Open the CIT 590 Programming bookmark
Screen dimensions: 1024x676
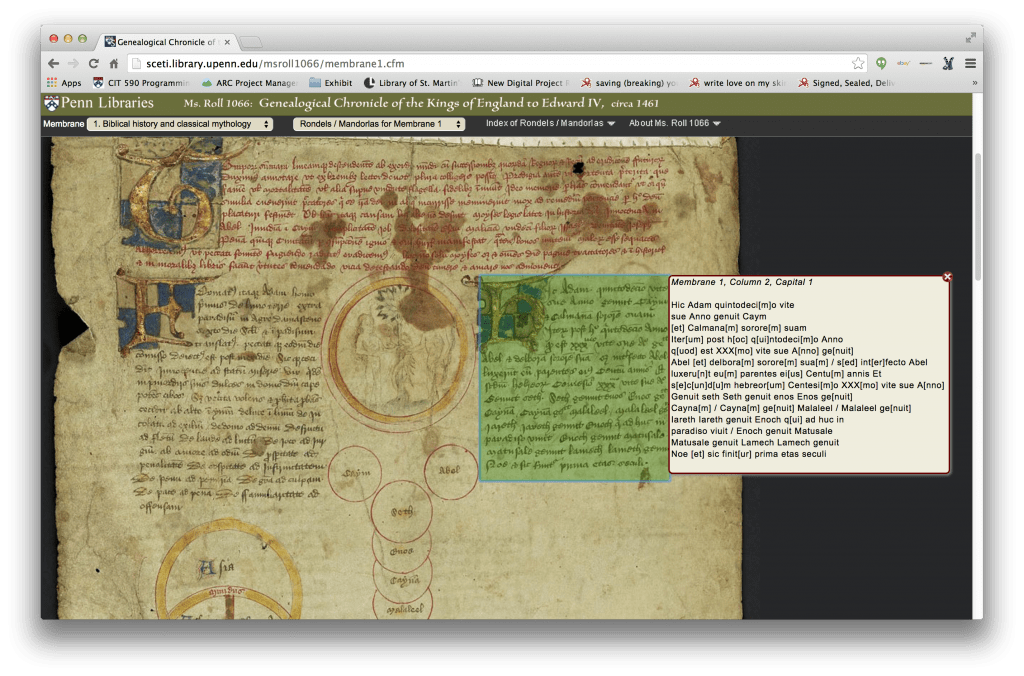pyautogui.click(x=141, y=83)
